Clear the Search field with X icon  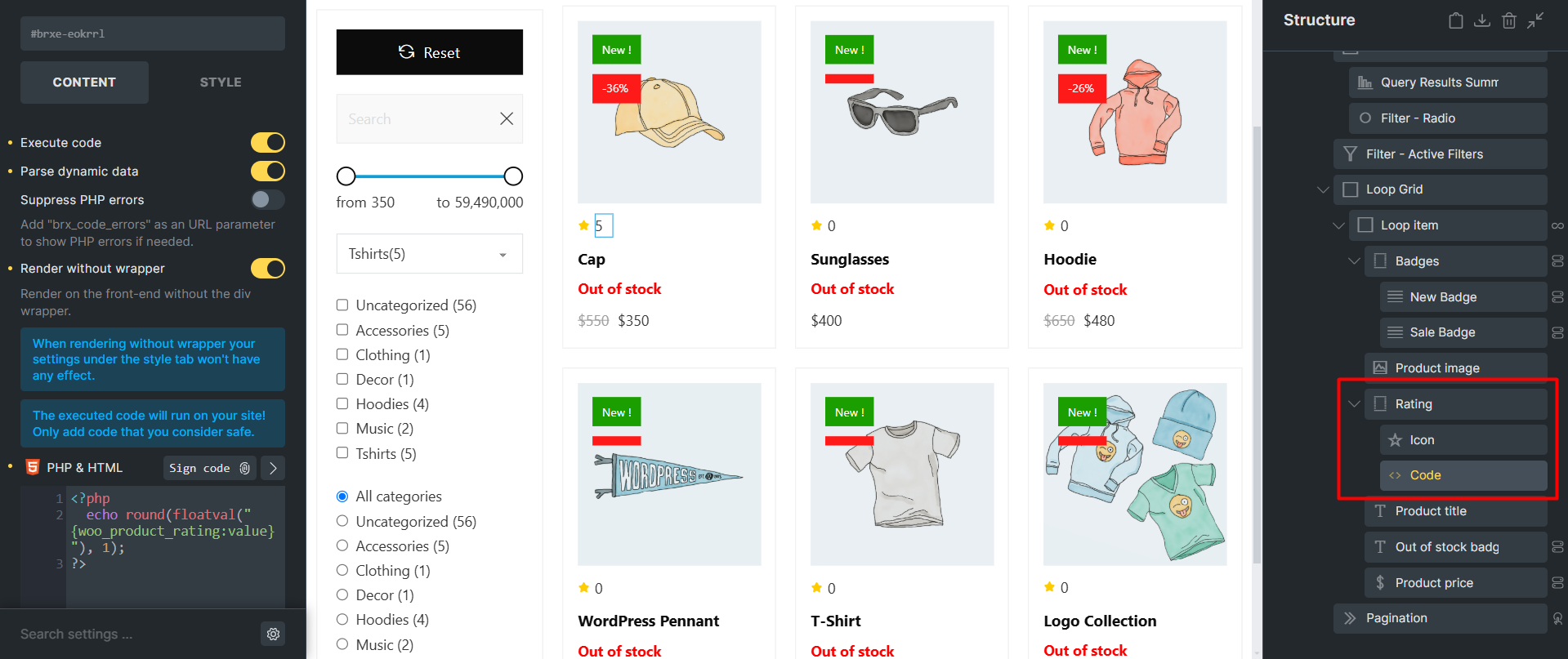click(507, 118)
